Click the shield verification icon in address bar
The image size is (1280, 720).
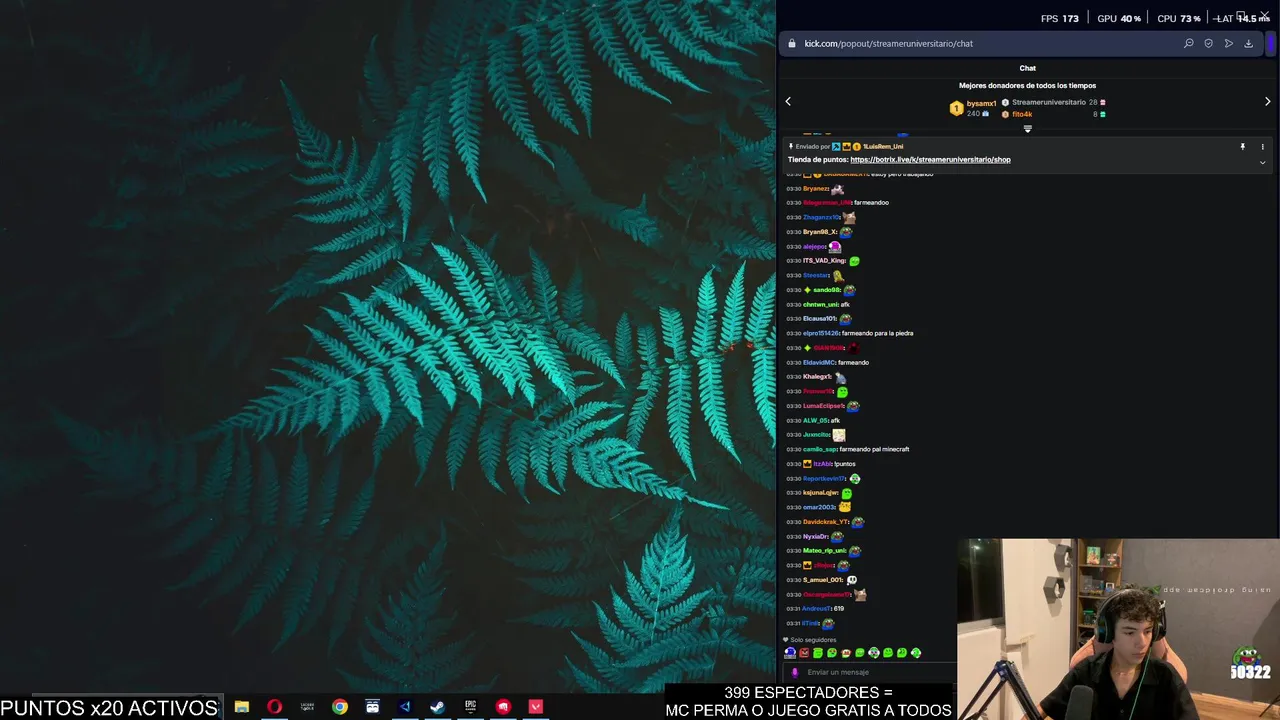1208,43
